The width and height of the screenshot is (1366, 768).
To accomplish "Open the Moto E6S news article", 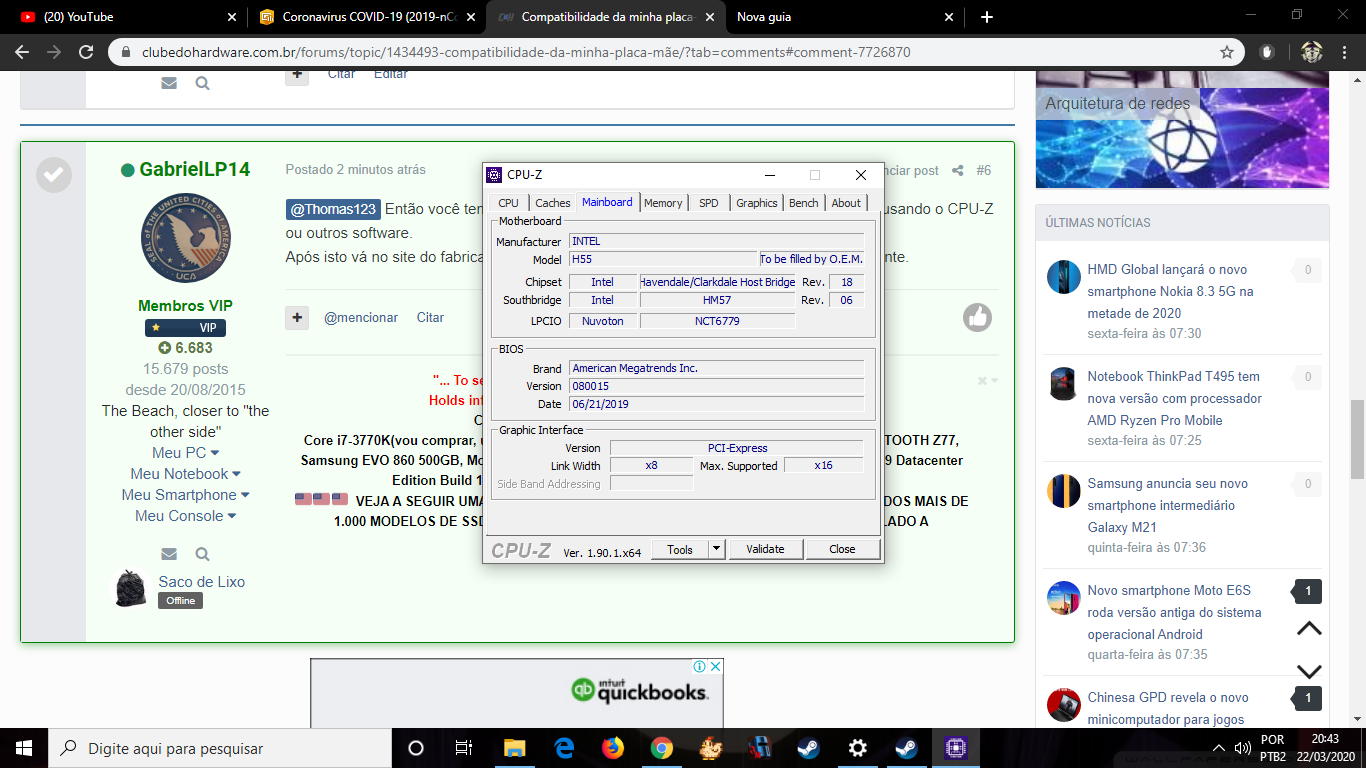I will click(1174, 612).
